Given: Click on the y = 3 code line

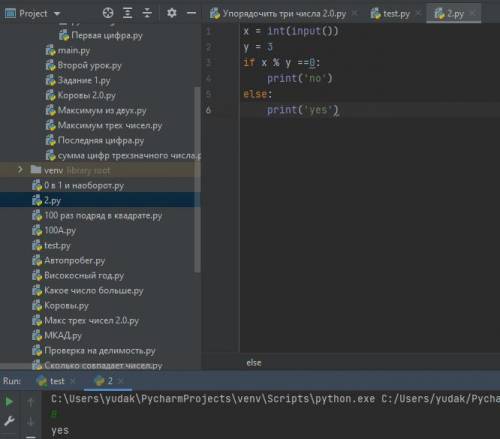Looking at the screenshot, I should 258,47.
